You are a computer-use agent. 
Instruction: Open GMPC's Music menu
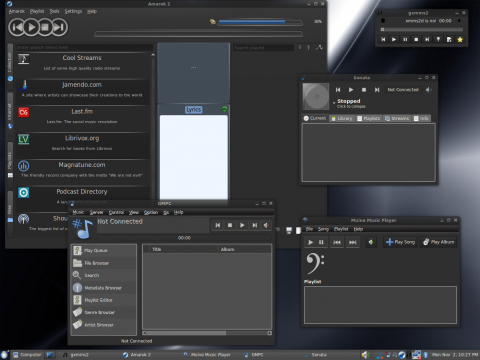[x=78, y=212]
